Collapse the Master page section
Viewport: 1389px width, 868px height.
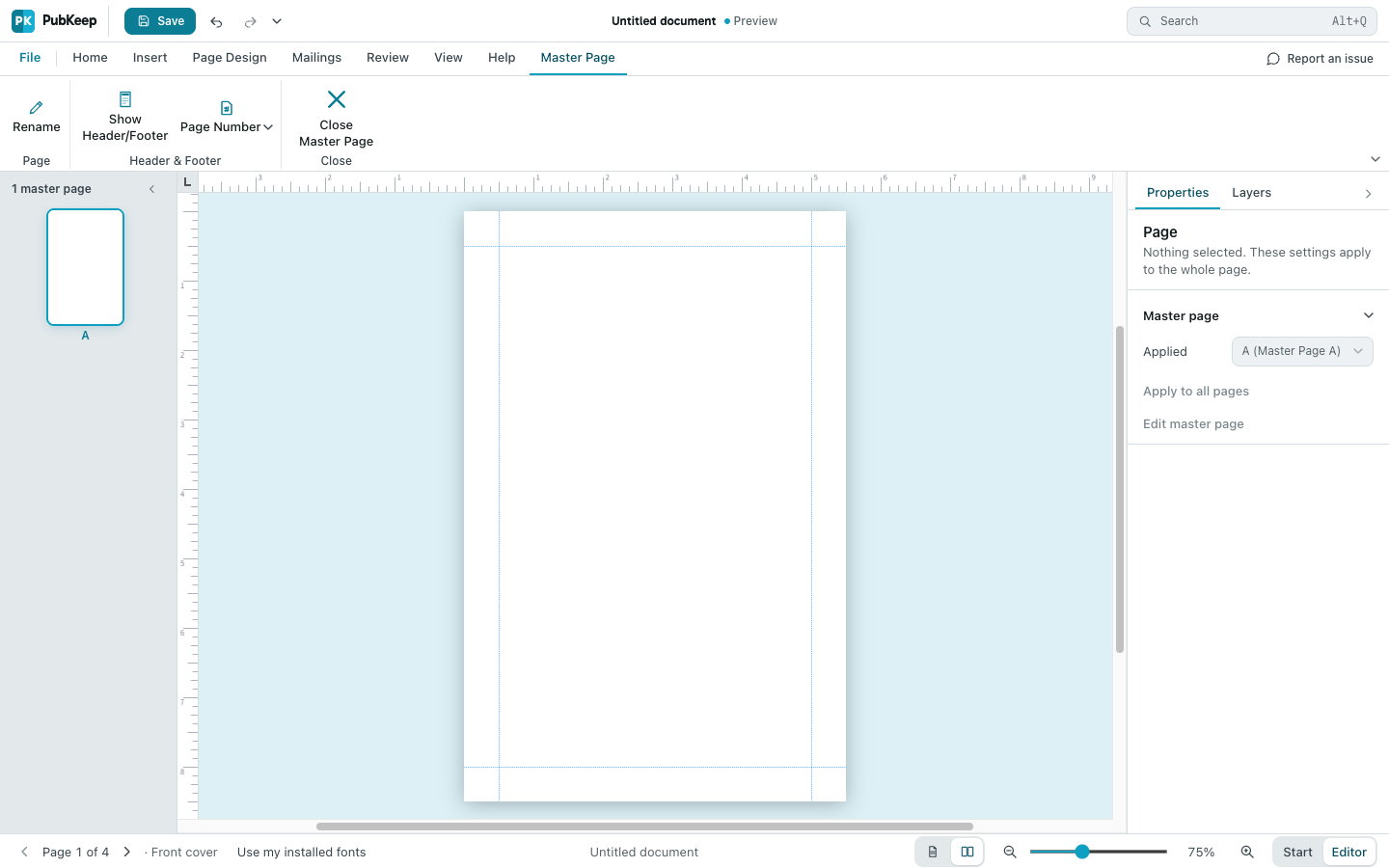click(x=1368, y=315)
